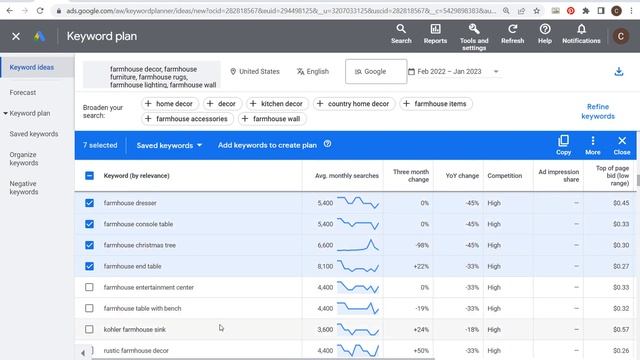The image size is (640, 360).
Task: Change the Google search network setting
Action: (x=376, y=71)
